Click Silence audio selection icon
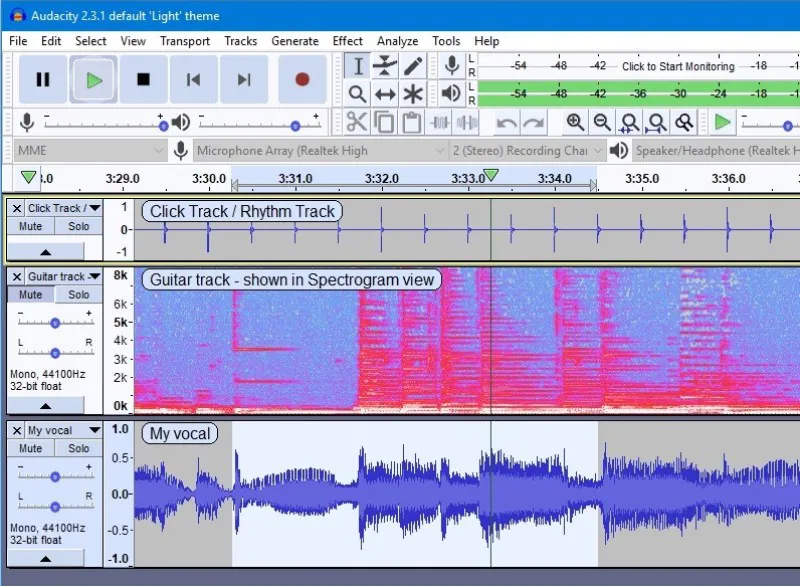 467,122
